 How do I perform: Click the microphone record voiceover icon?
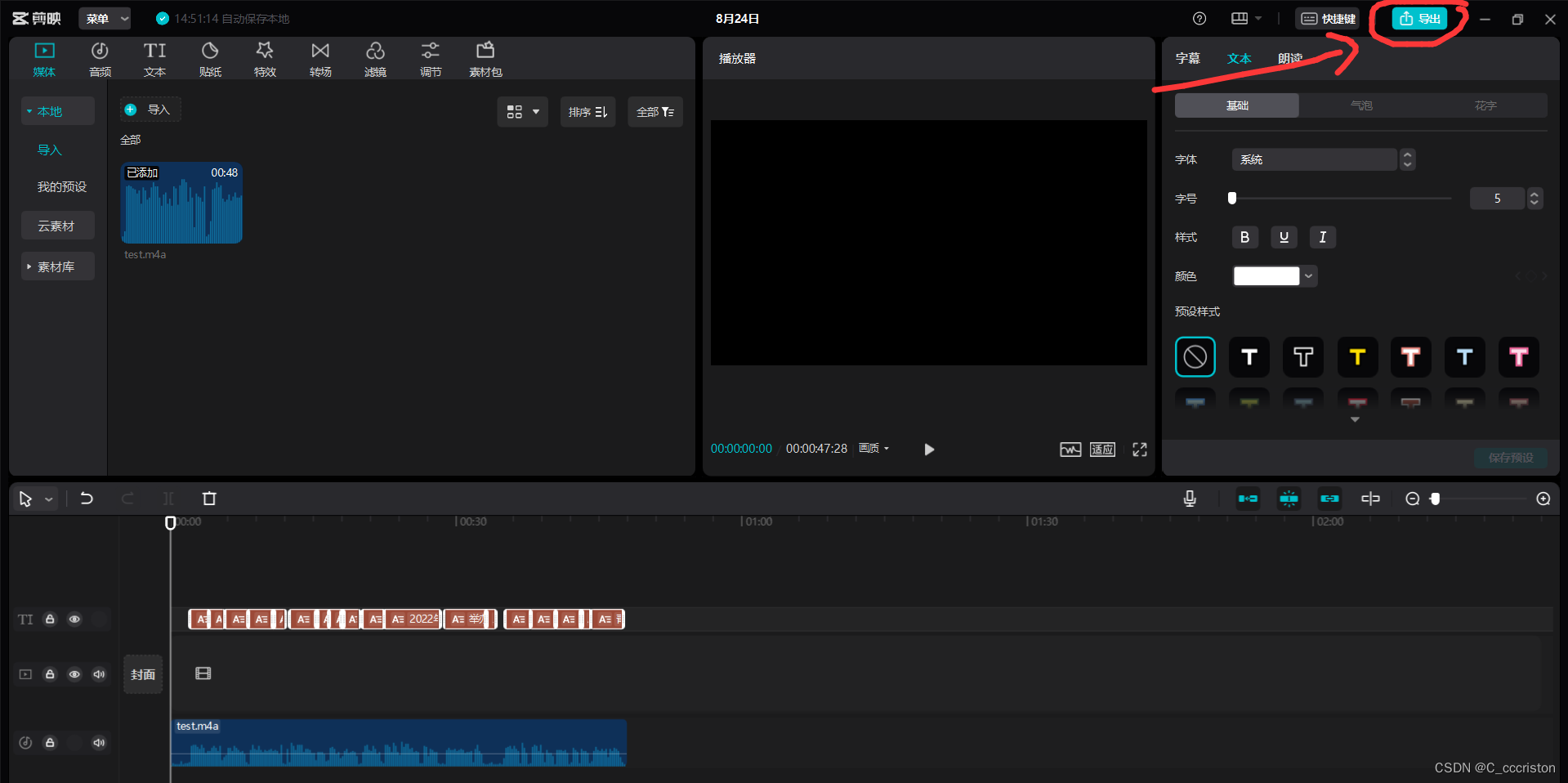tap(1190, 499)
